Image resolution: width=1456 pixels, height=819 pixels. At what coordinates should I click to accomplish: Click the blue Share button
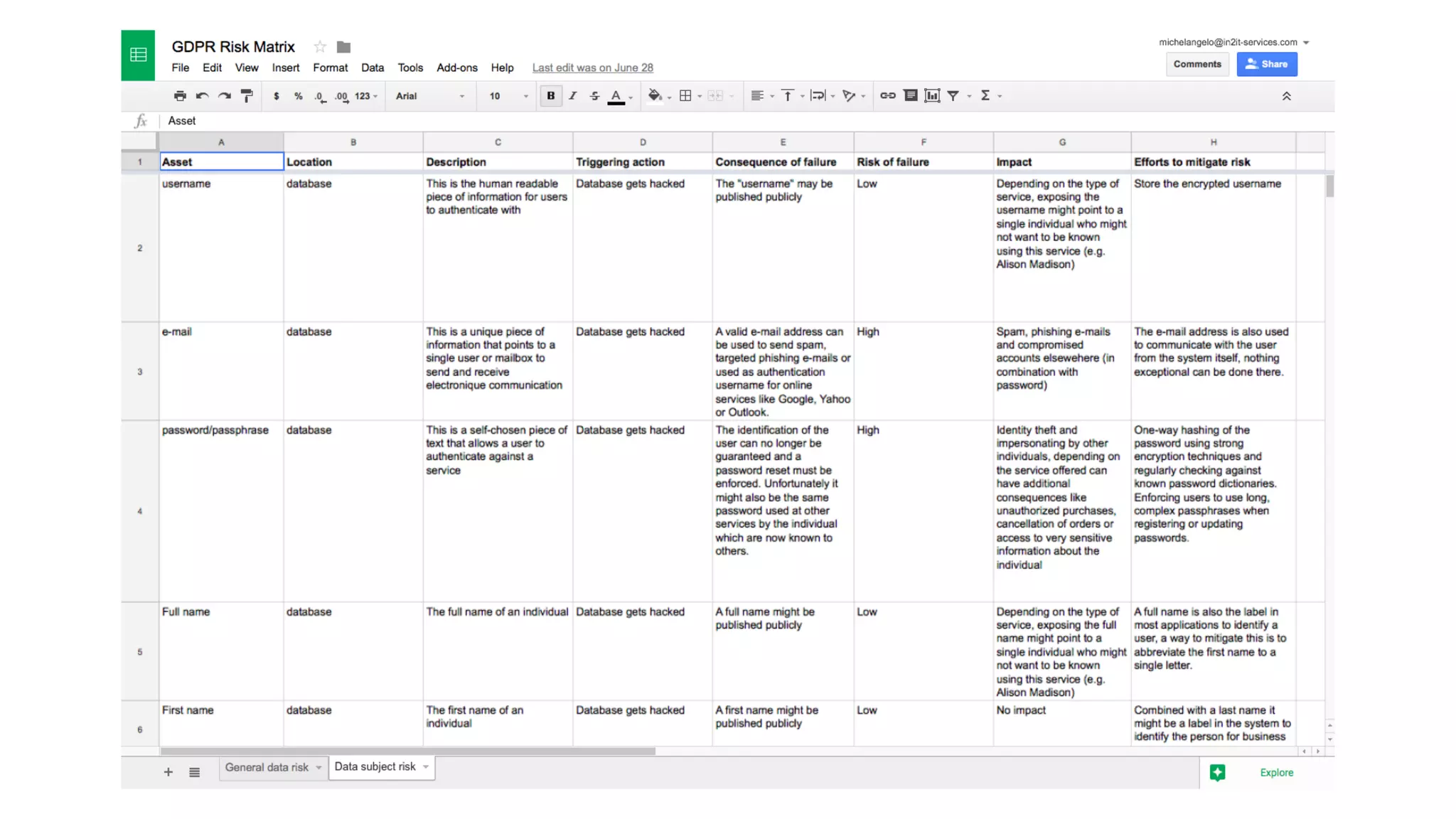pyautogui.click(x=1266, y=64)
